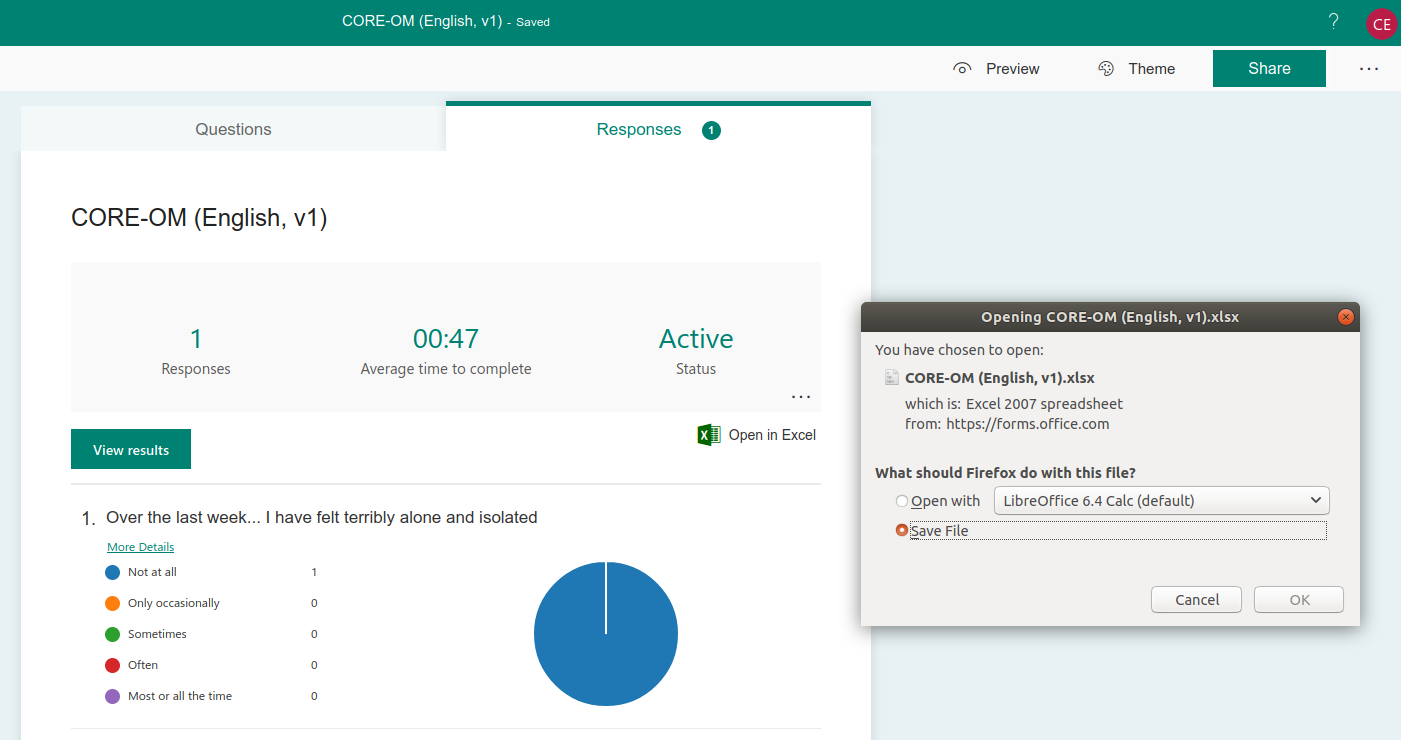Viewport: 1401px width, 740px height.
Task: Select the Save File radio button
Action: click(x=902, y=530)
